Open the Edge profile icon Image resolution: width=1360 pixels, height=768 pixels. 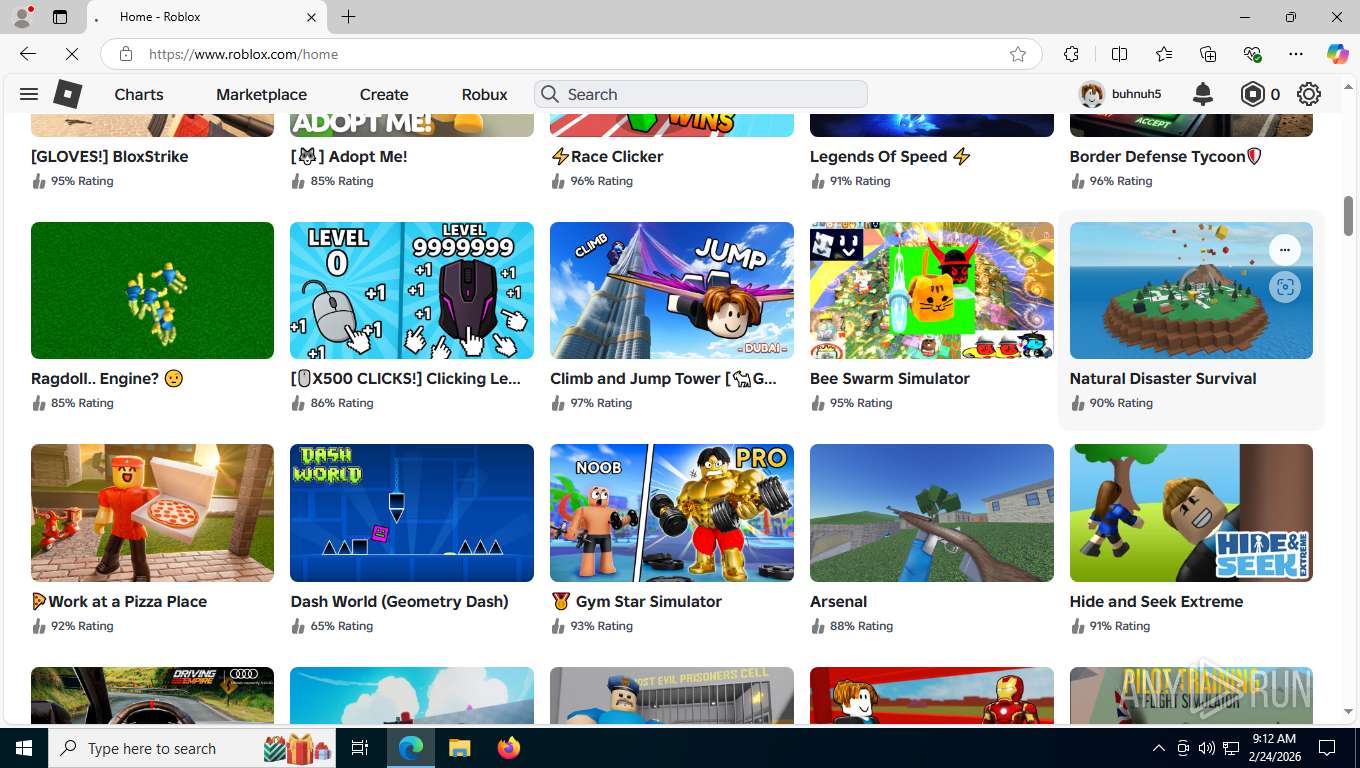[22, 17]
